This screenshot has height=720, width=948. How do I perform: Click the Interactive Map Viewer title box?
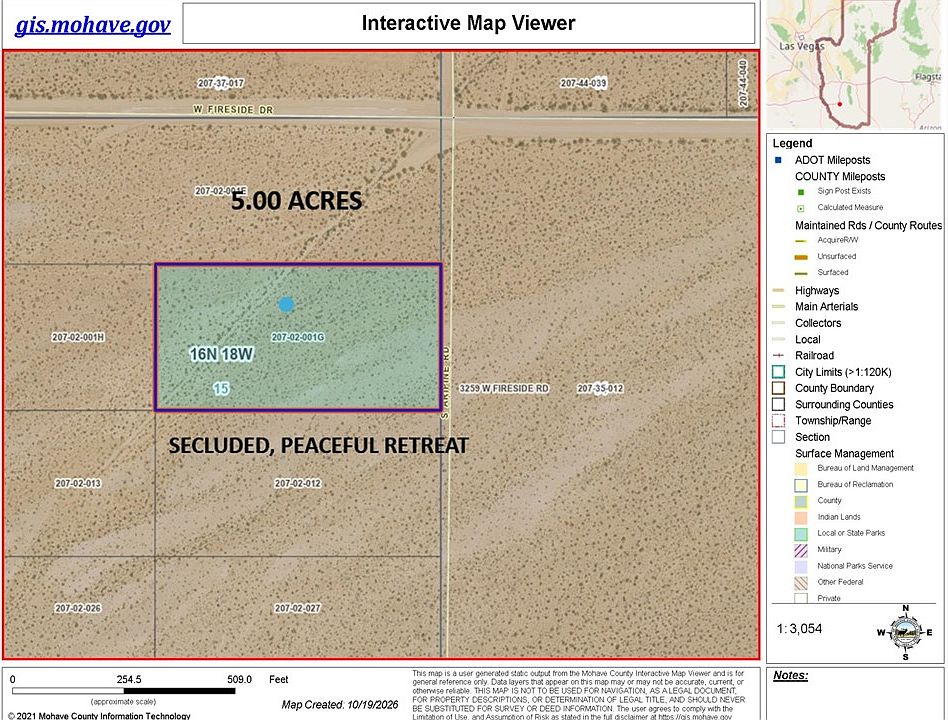pyautogui.click(x=469, y=23)
